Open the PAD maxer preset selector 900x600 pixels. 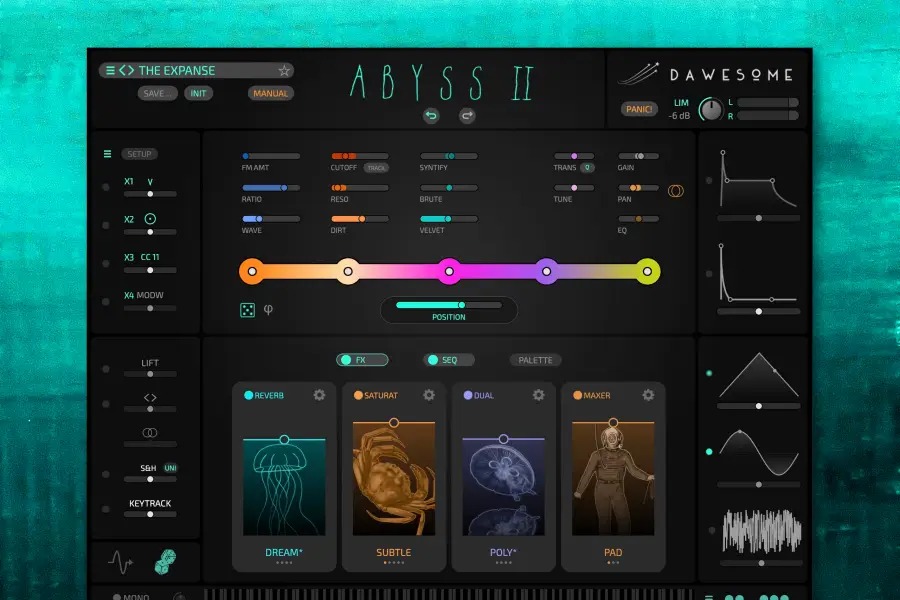click(613, 552)
